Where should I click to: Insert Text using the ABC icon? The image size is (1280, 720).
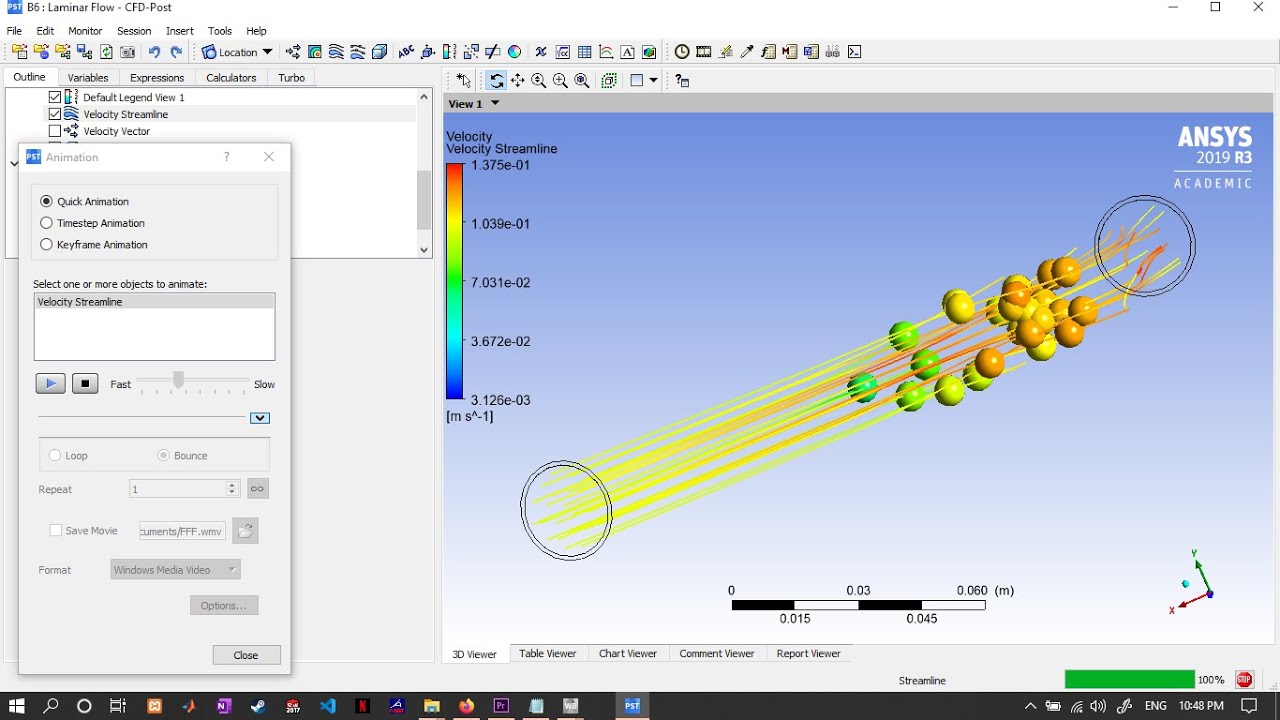(406, 52)
